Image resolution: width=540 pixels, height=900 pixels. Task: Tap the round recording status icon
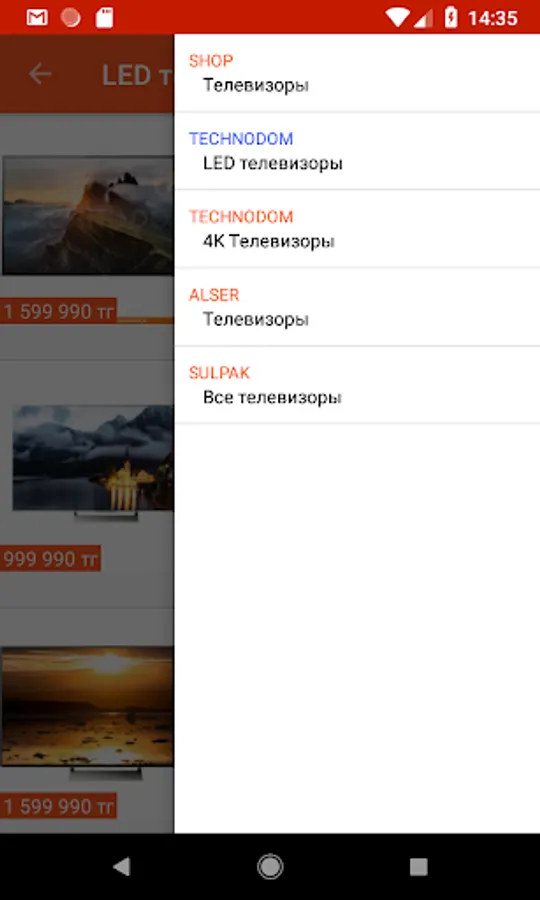click(71, 18)
